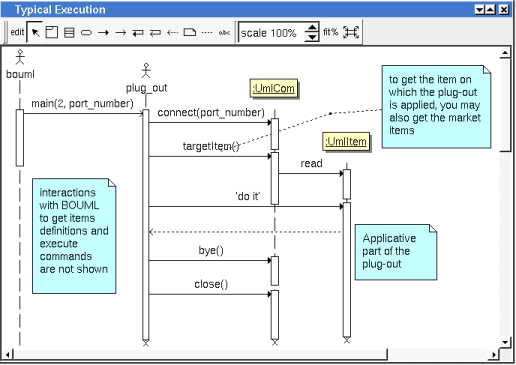
Task: Select the arrow pointer tool
Action: 35,32
